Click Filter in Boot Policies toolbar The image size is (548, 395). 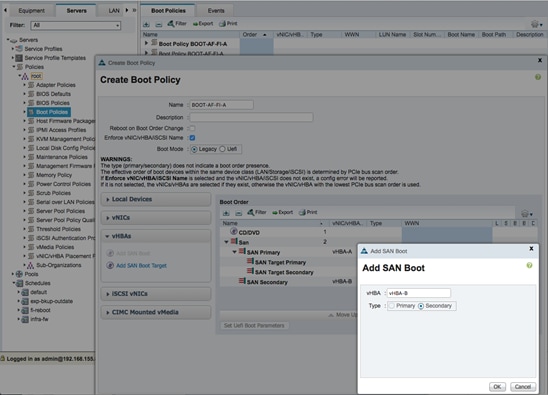(x=176, y=24)
